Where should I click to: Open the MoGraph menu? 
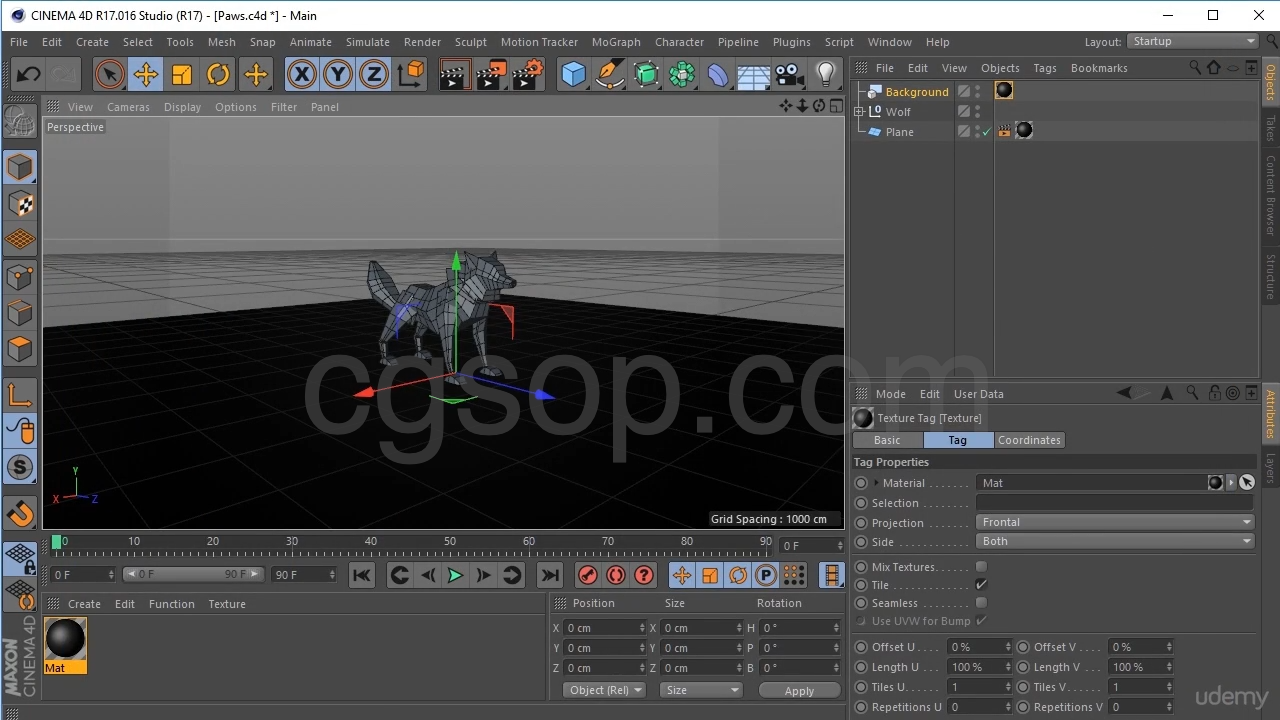616,42
